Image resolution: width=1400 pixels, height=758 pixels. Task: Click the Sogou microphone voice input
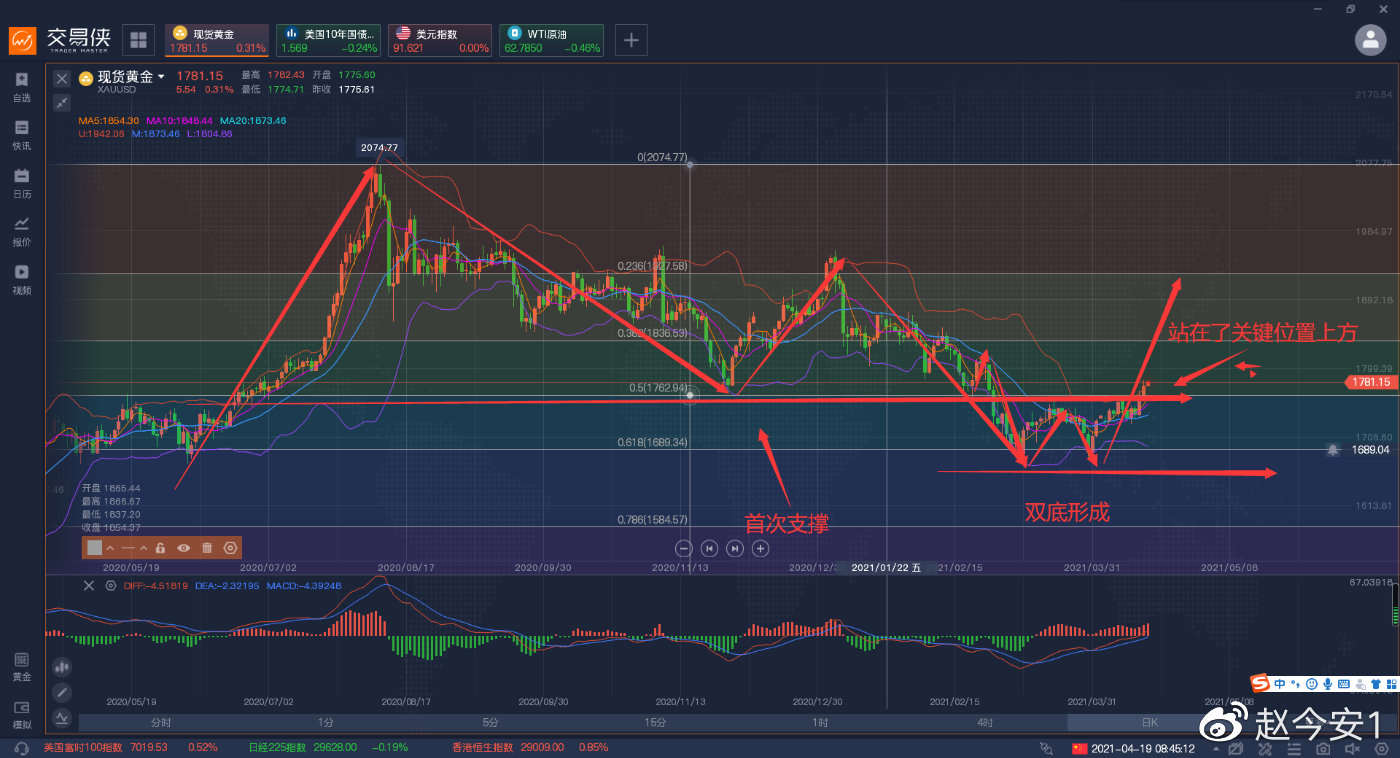pyautogui.click(x=1326, y=684)
